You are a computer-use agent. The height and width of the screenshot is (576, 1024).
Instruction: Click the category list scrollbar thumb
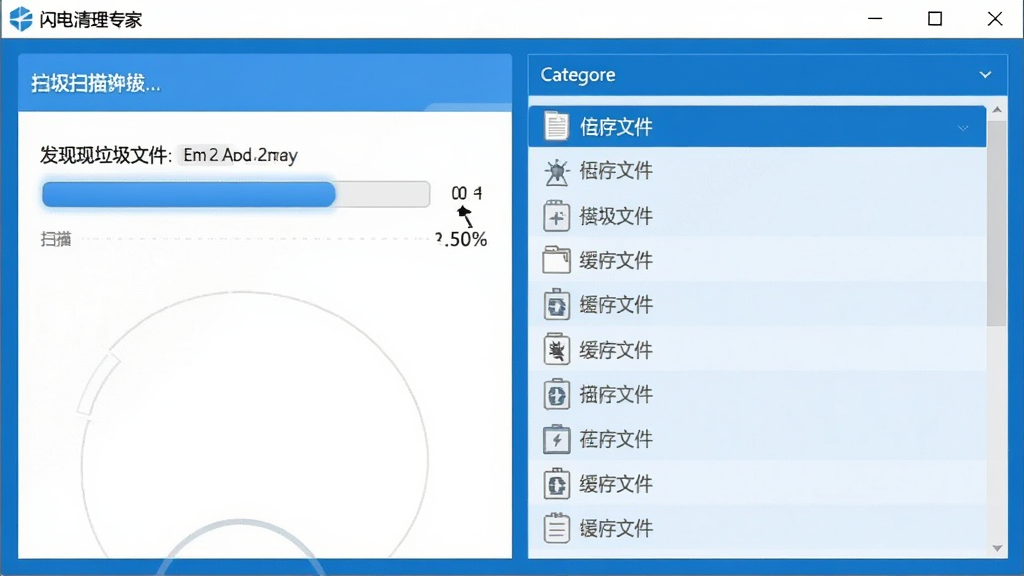click(x=997, y=222)
